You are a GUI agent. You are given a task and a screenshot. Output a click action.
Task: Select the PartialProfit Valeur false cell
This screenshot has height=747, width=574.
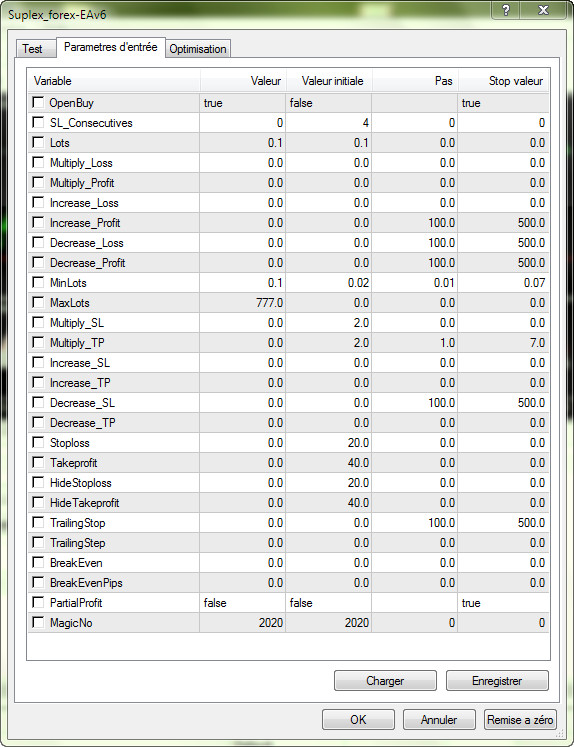[x=242, y=603]
